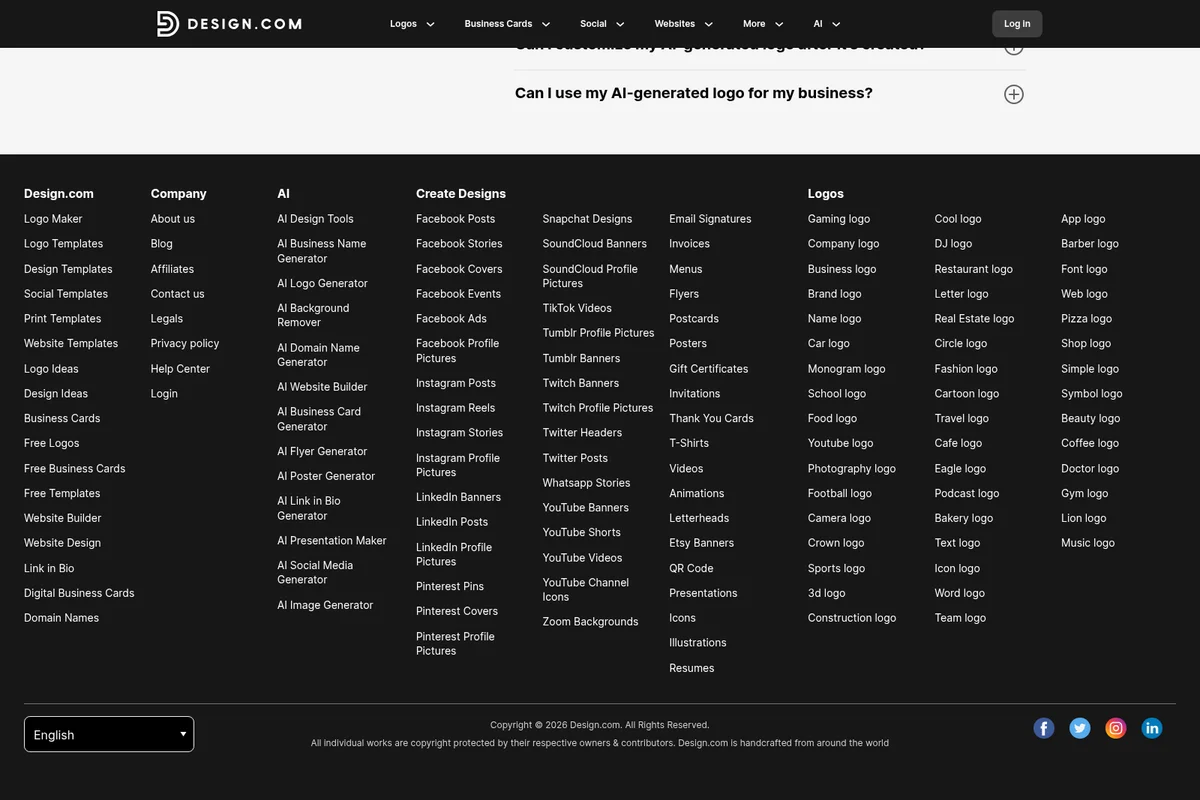Open TikTok Videos link
Screen dimensions: 1200x800
coord(577,308)
